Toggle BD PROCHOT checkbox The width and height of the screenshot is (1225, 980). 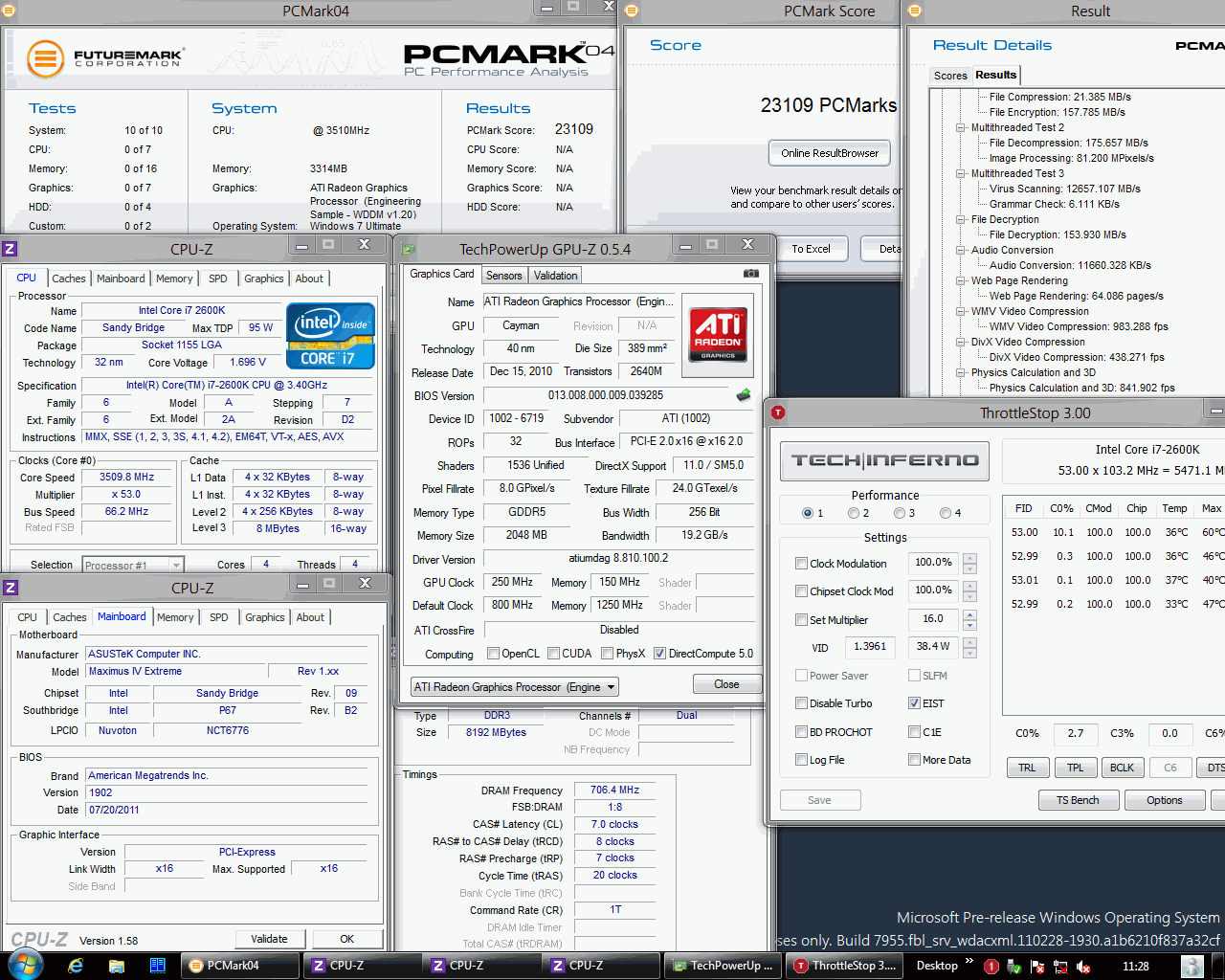(801, 732)
